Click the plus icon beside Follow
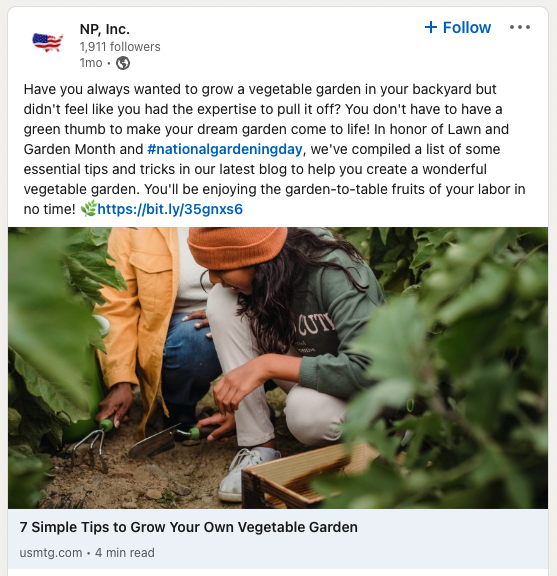The width and height of the screenshot is (557, 576). 431,27
